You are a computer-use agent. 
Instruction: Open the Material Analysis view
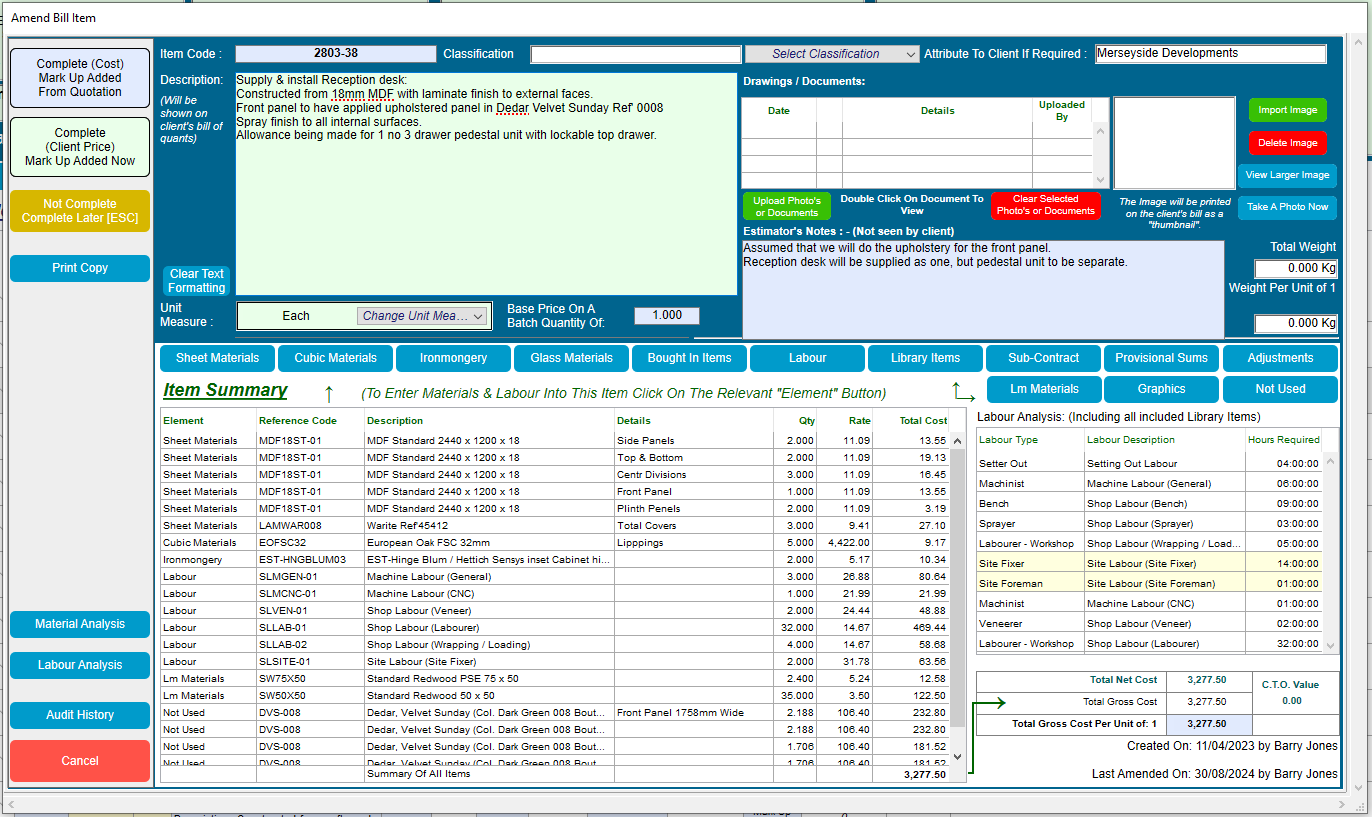click(x=79, y=624)
